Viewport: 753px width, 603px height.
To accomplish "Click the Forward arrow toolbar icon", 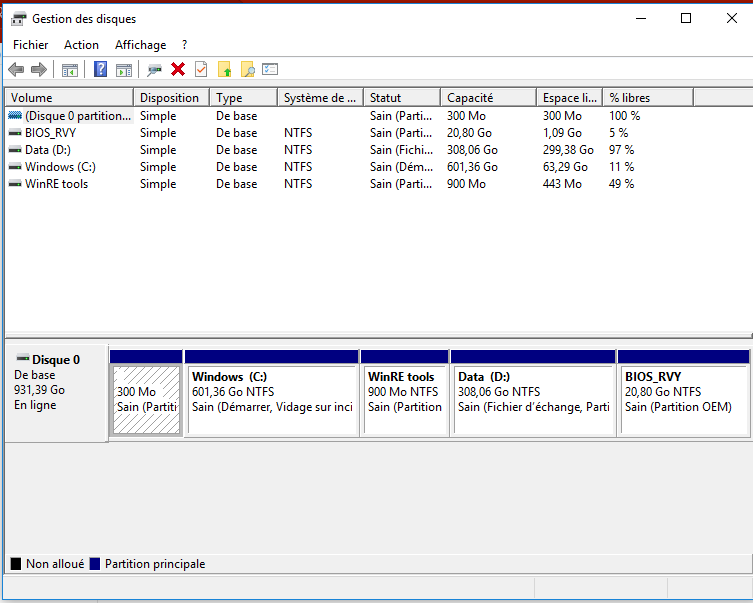I will tap(39, 70).
